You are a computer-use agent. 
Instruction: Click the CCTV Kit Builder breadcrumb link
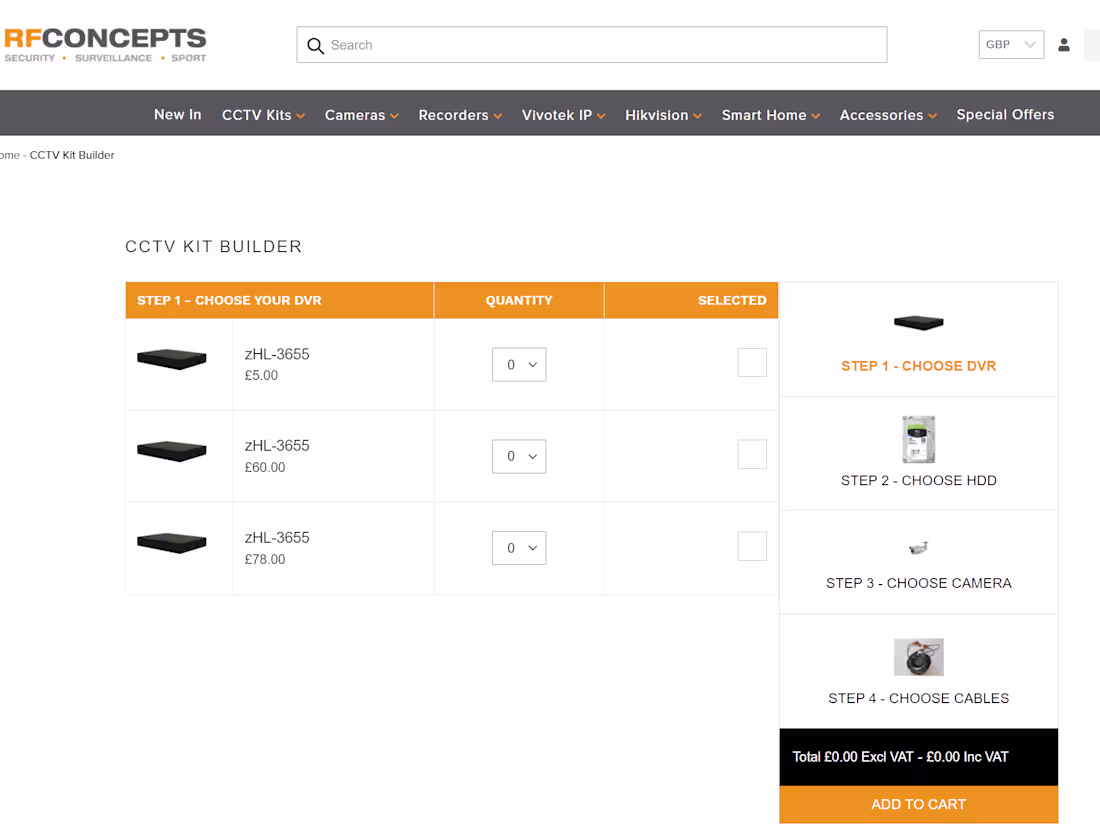pyautogui.click(x=71, y=155)
